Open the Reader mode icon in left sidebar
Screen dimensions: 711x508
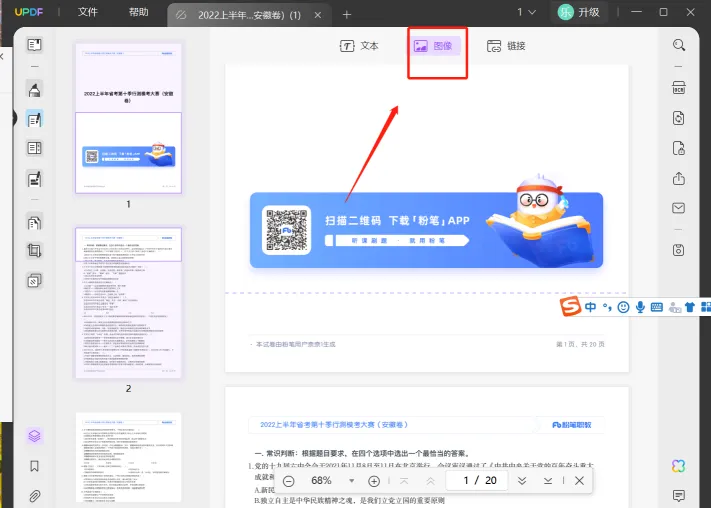tap(35, 45)
